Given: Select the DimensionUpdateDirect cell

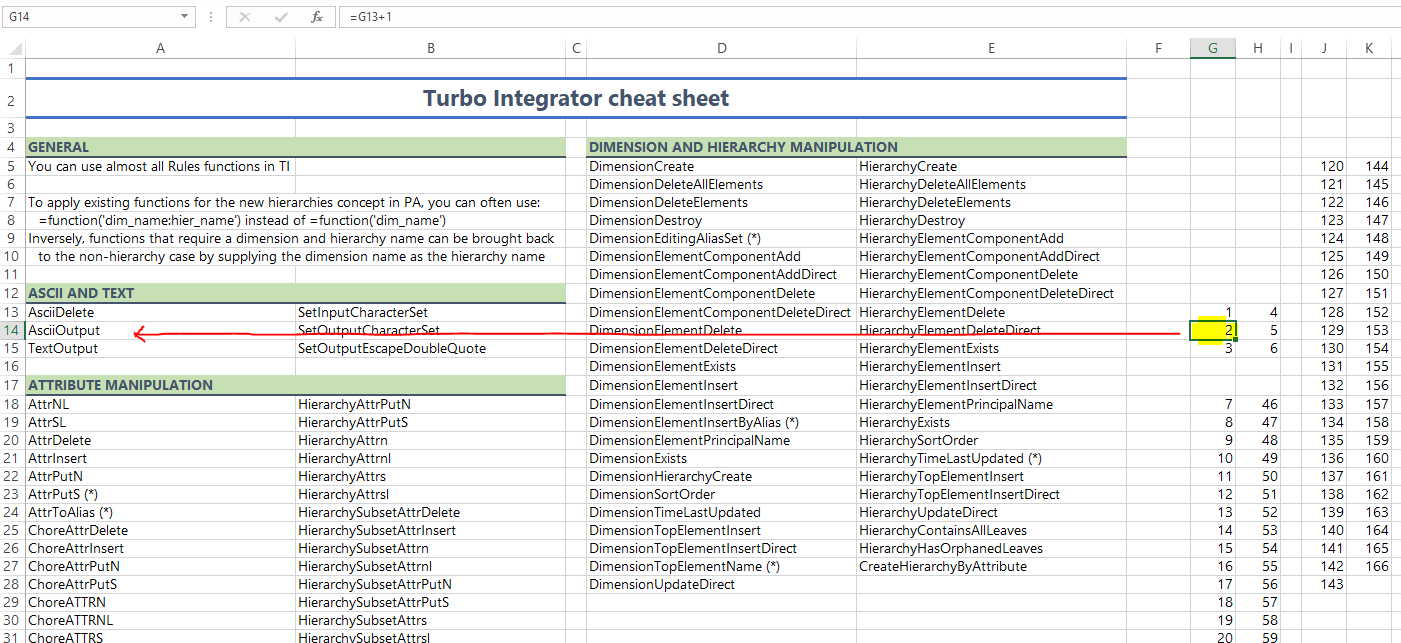Looking at the screenshot, I should tap(722, 584).
